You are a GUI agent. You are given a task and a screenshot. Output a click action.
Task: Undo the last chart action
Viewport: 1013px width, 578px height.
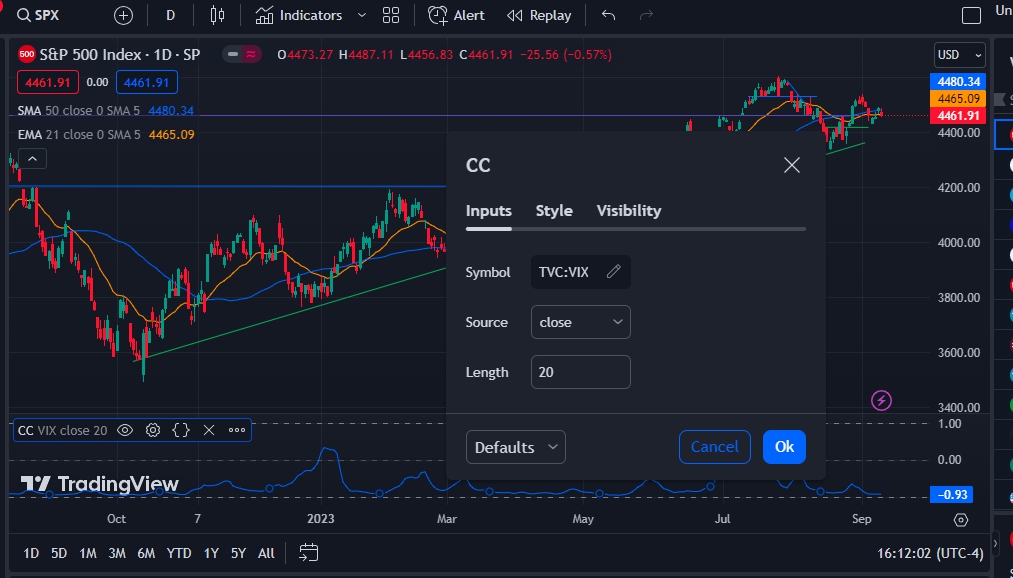[x=609, y=15]
